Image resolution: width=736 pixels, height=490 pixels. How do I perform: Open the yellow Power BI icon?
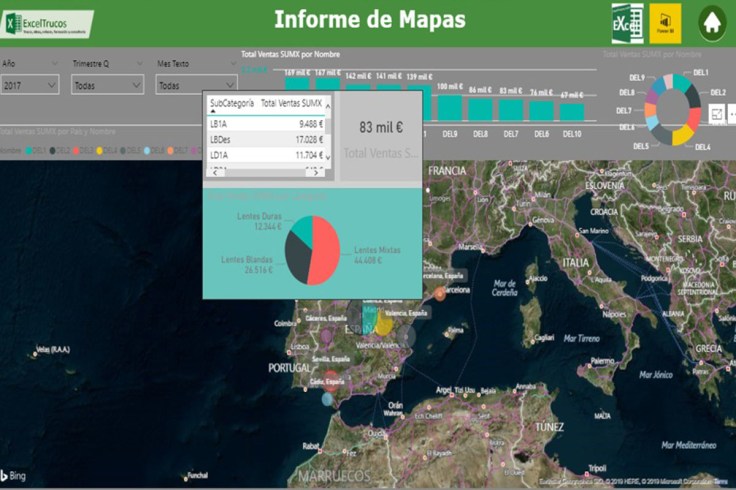(x=665, y=23)
